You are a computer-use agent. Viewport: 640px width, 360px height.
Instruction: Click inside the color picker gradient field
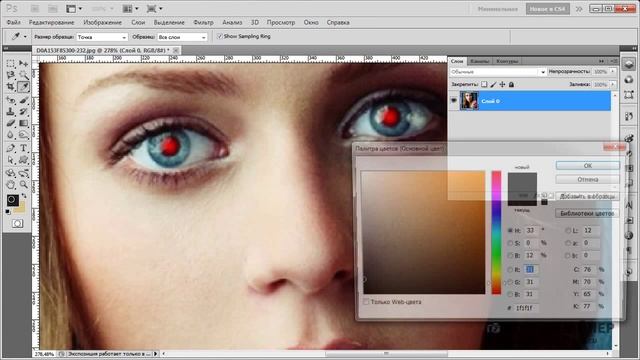click(x=424, y=232)
